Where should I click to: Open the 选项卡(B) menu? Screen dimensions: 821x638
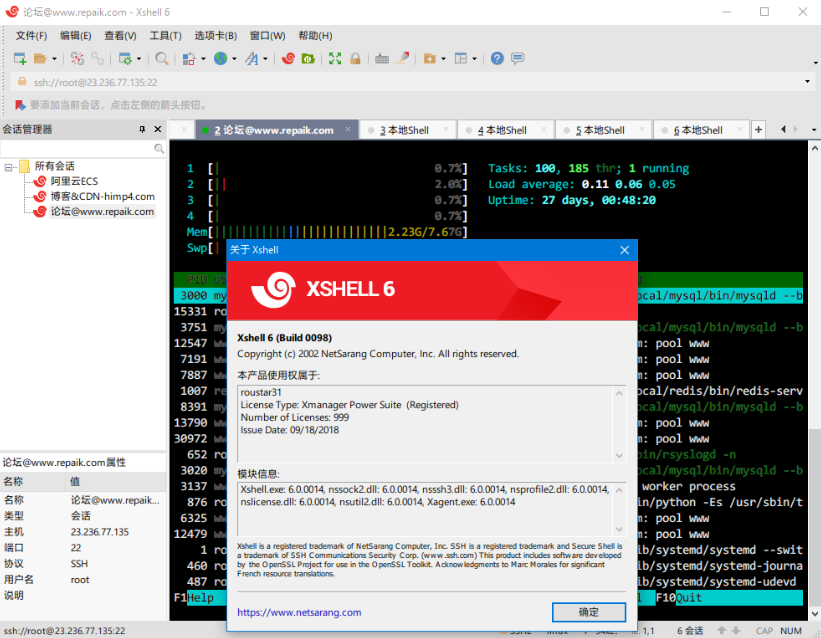click(x=216, y=36)
